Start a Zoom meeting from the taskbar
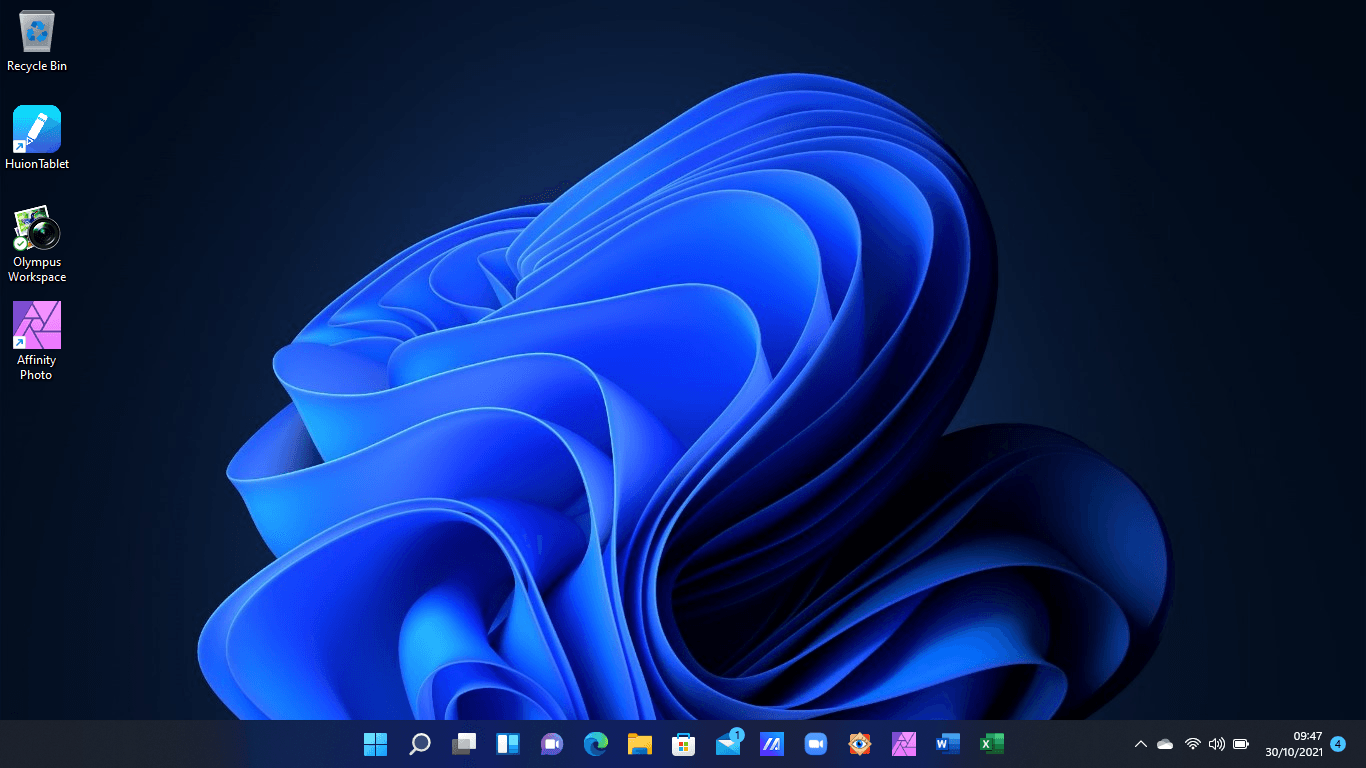 pyautogui.click(x=815, y=744)
